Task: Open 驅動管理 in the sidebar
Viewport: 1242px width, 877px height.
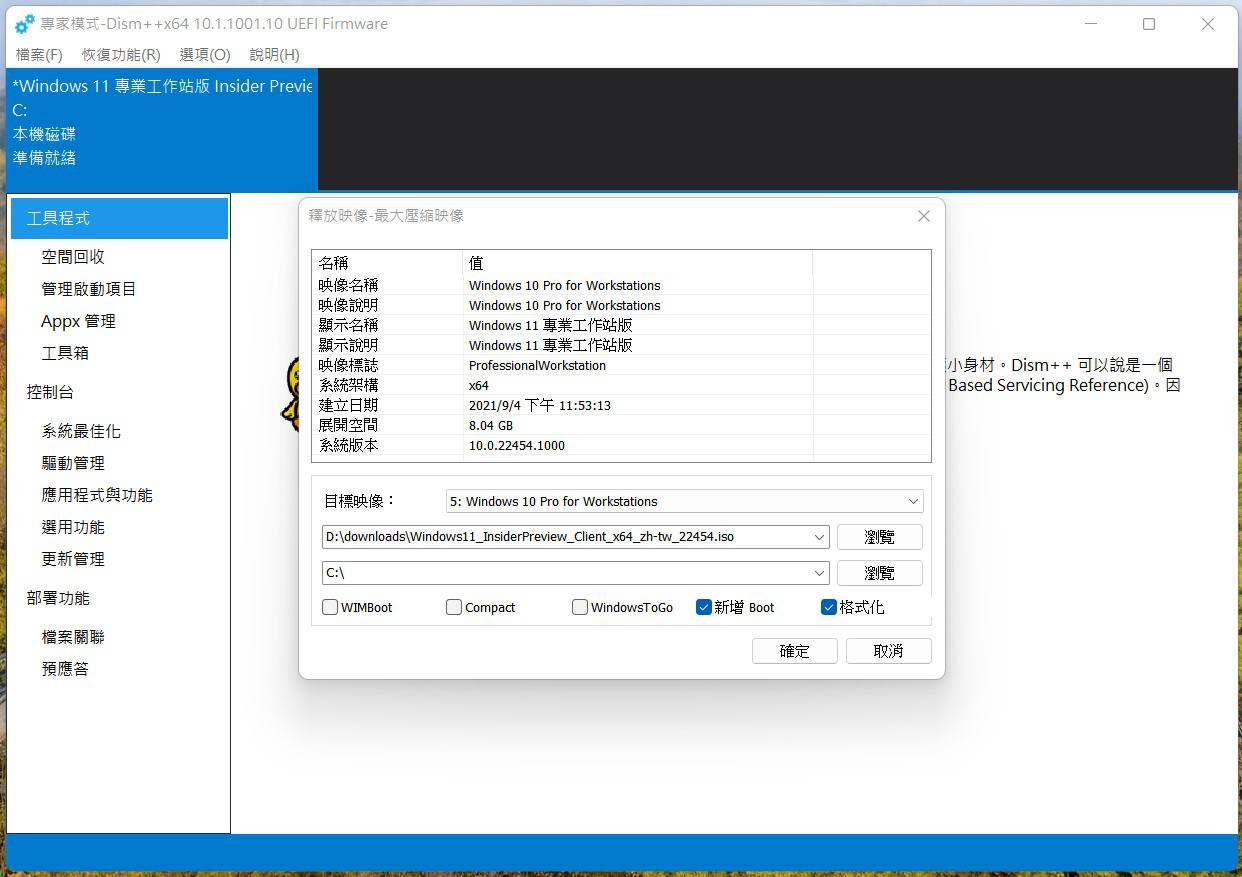Action: click(73, 463)
